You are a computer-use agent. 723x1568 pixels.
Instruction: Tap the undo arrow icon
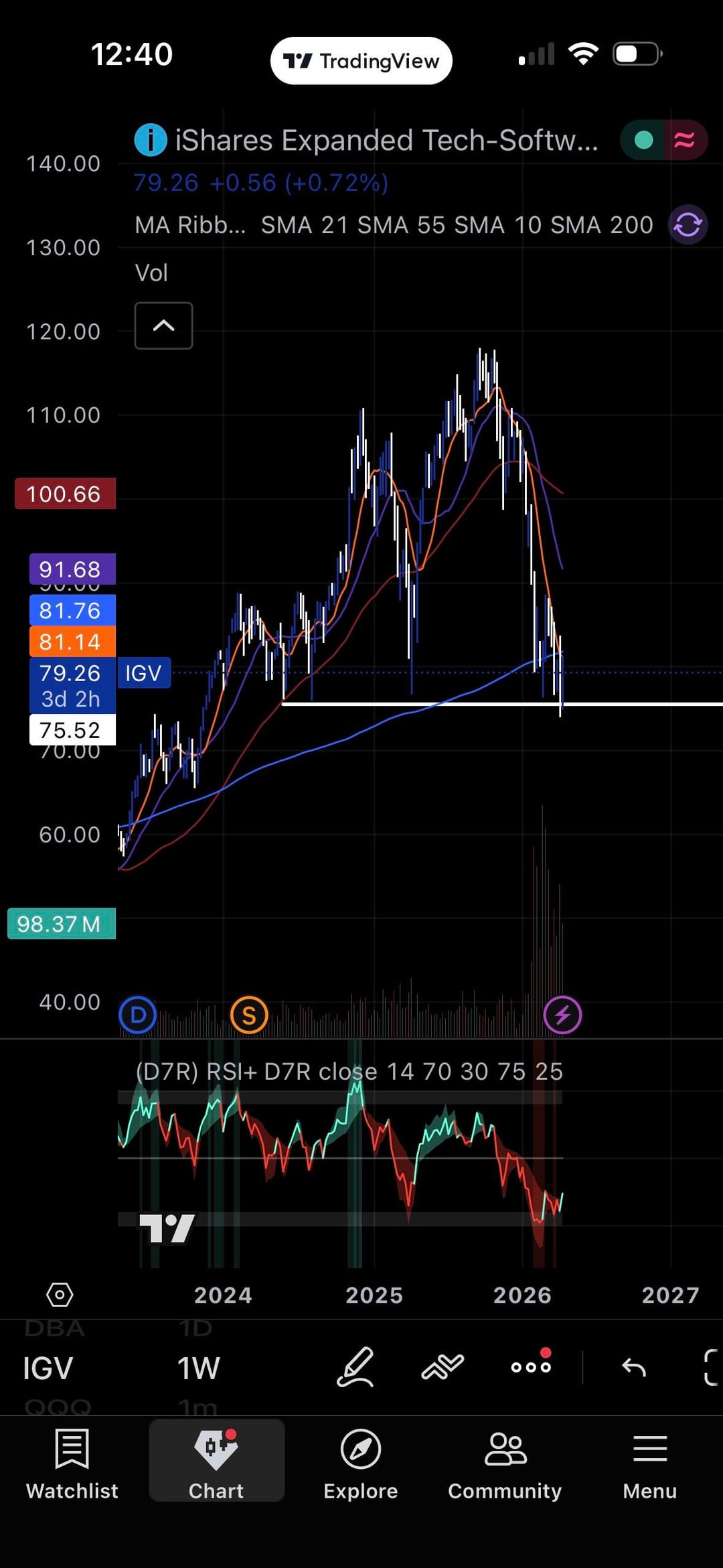click(633, 1366)
